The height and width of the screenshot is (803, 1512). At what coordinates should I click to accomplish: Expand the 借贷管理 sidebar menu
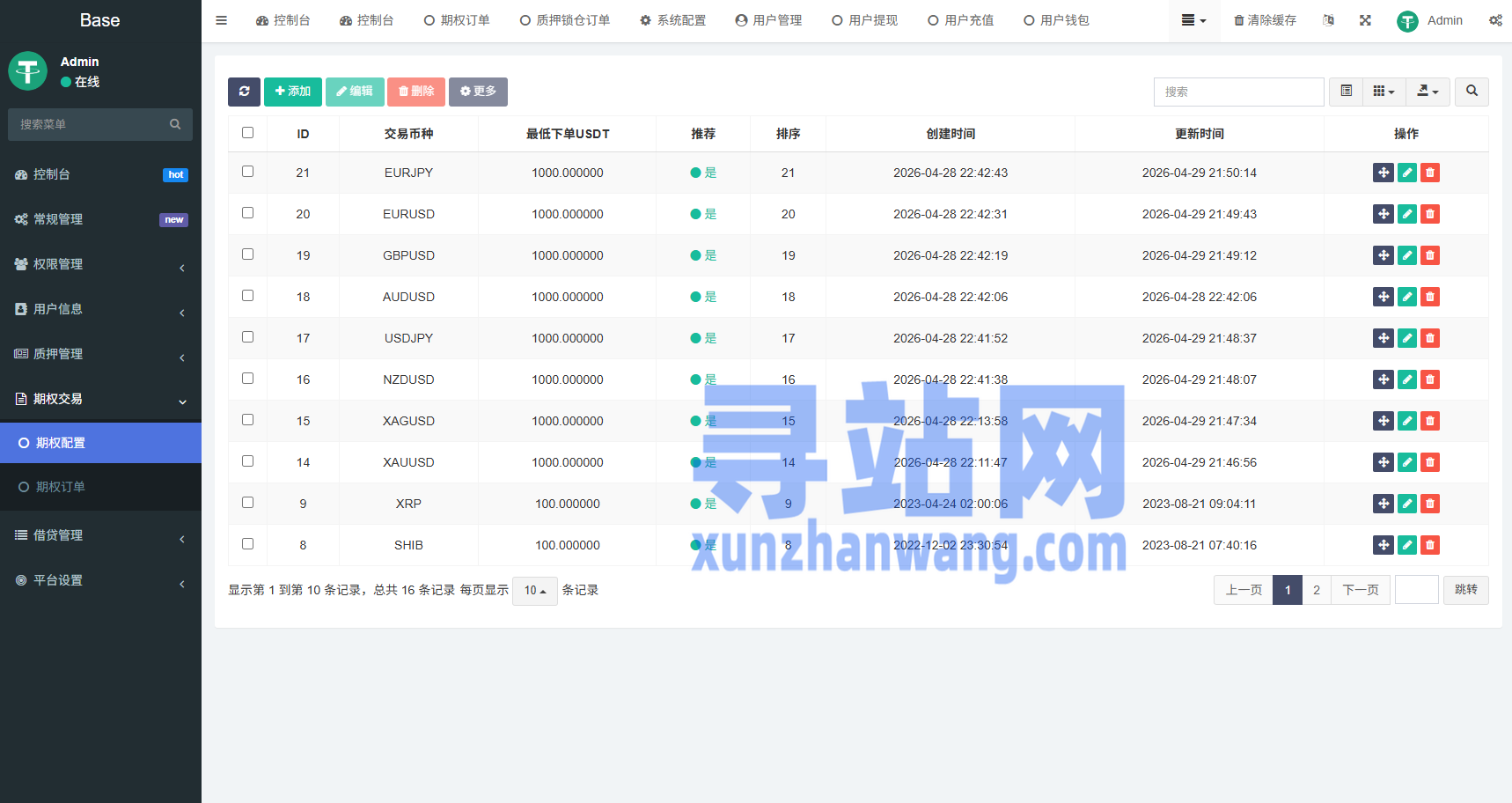click(100, 535)
